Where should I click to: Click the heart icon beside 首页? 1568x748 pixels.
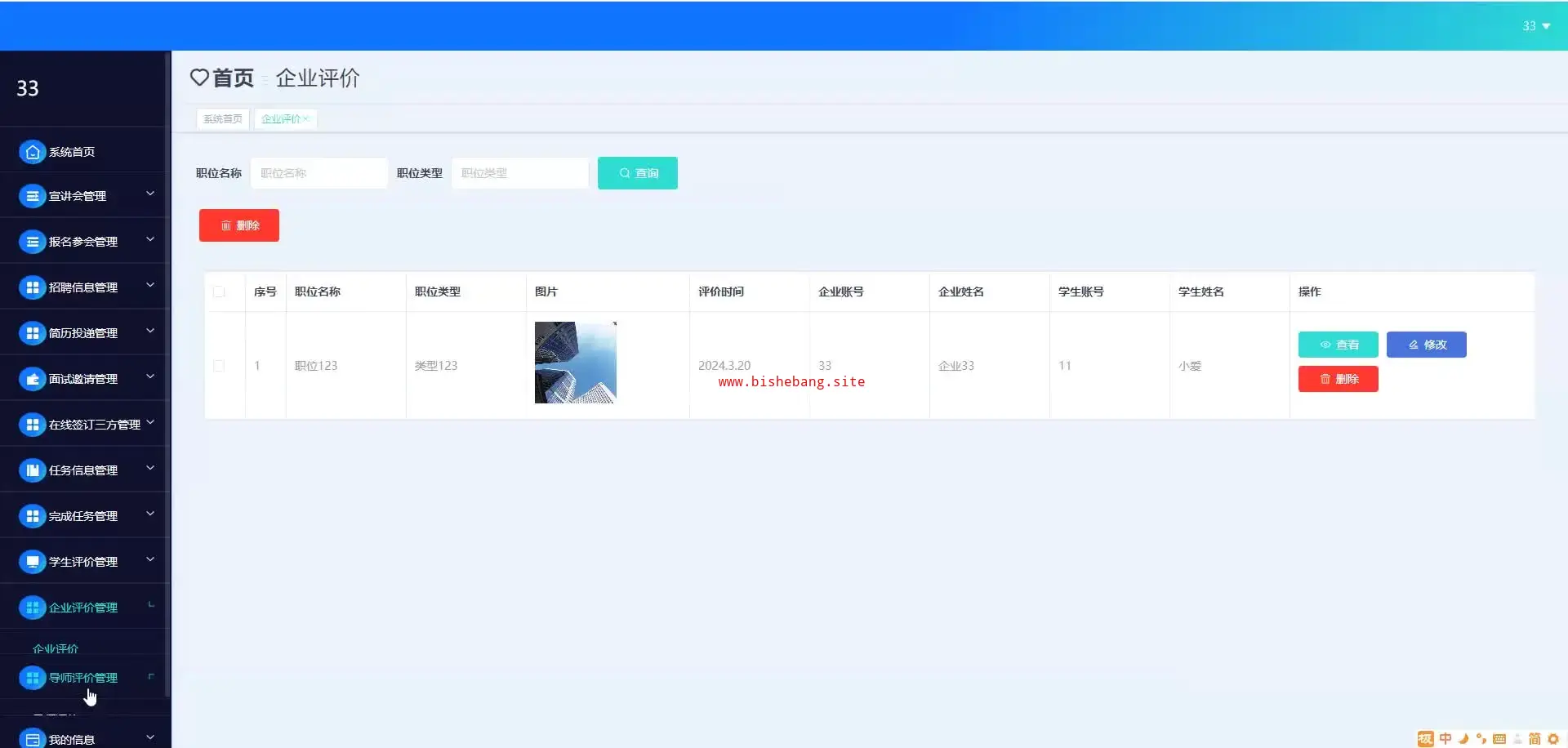(199, 78)
